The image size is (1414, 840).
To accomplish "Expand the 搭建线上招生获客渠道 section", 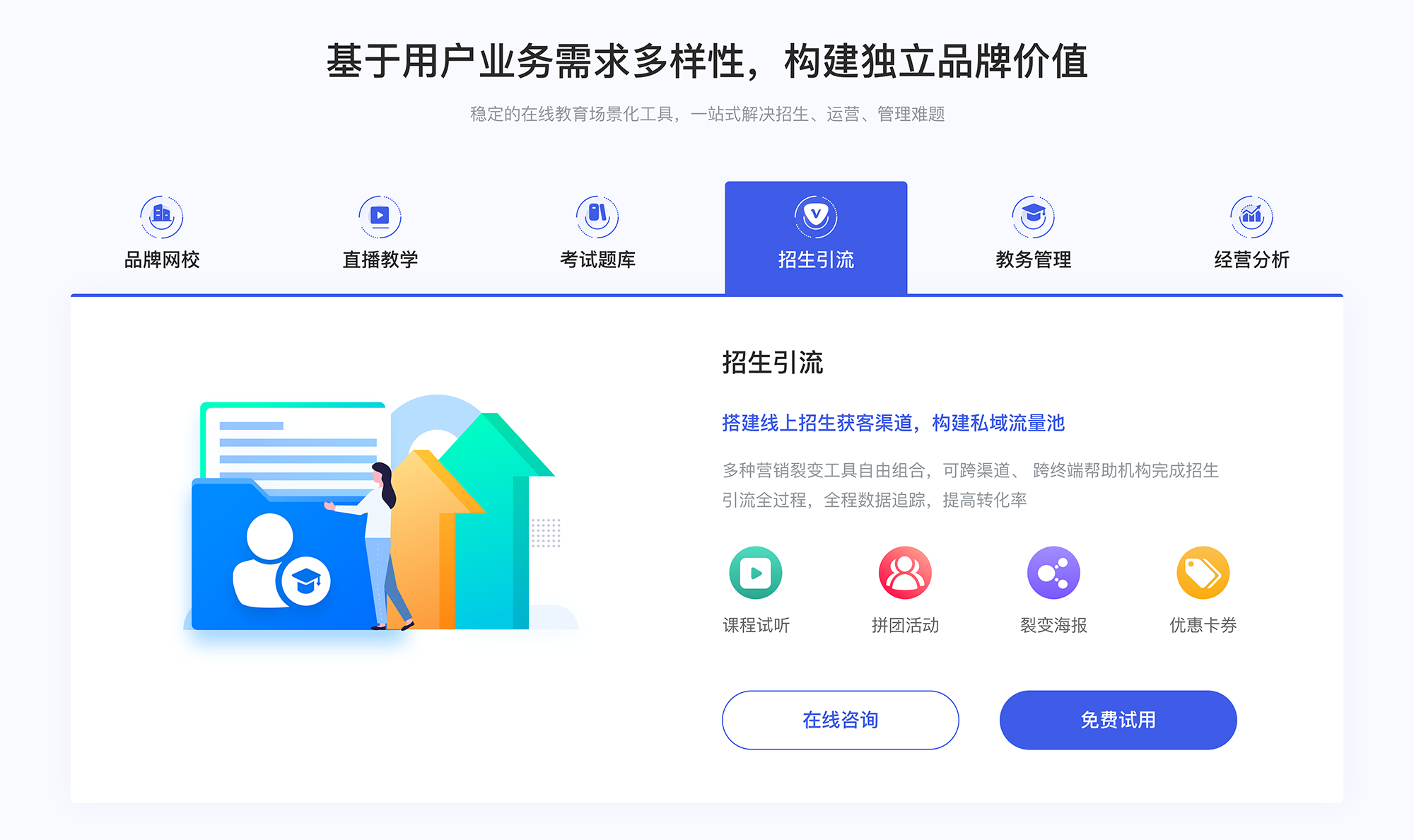I will click(873, 422).
